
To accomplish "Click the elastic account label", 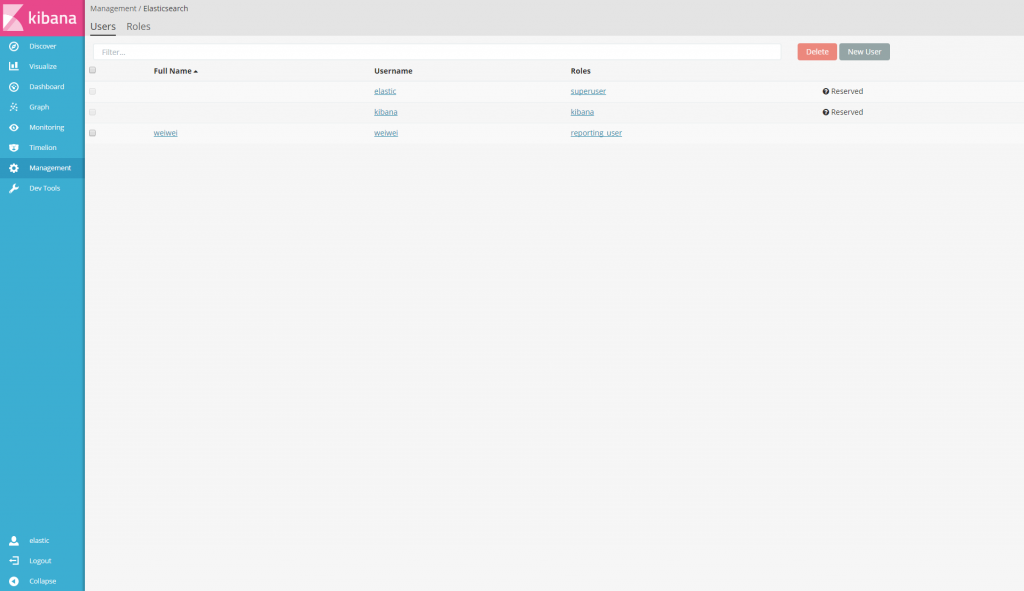I will 39,541.
